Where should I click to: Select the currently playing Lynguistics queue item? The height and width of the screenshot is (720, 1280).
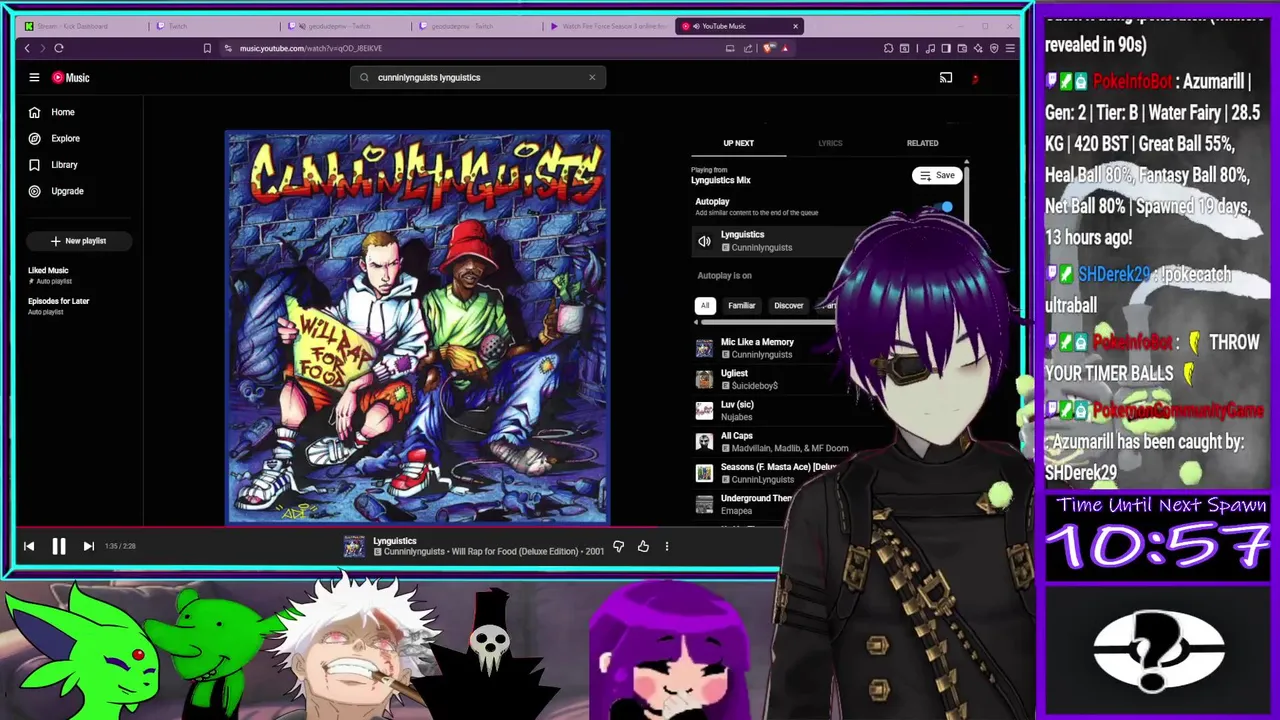click(x=770, y=241)
